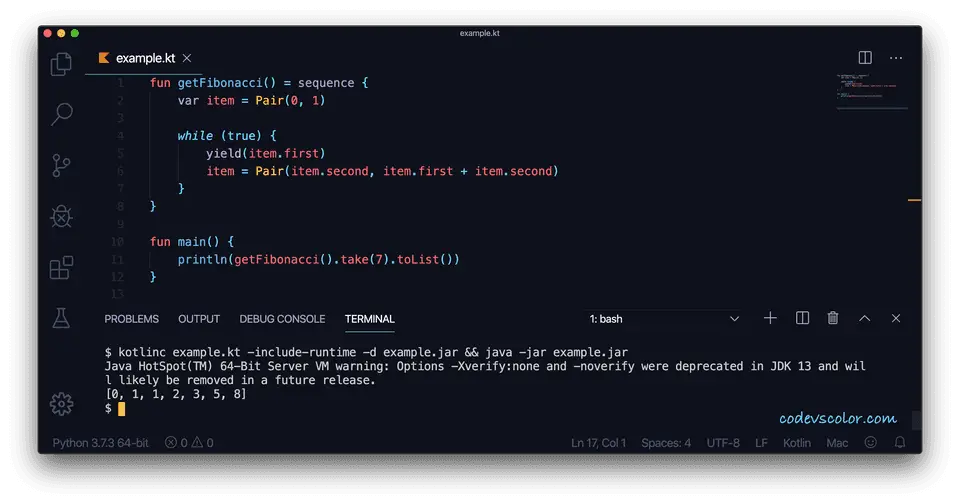Maximize terminal panel with up chevron
960x504 pixels.
865,318
